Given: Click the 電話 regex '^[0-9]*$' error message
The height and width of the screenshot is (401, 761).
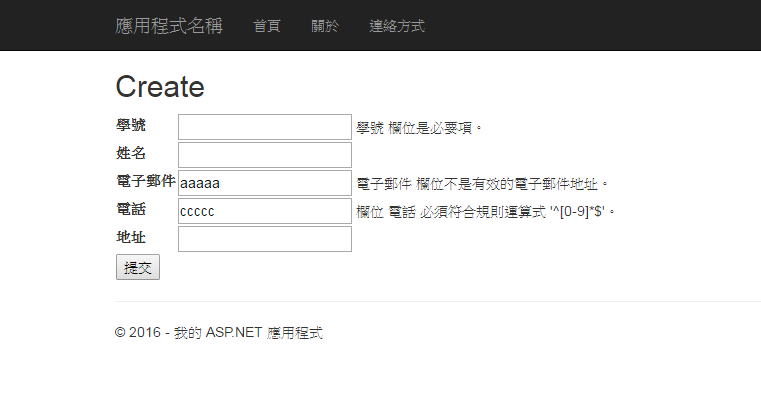Looking at the screenshot, I should coord(486,212).
